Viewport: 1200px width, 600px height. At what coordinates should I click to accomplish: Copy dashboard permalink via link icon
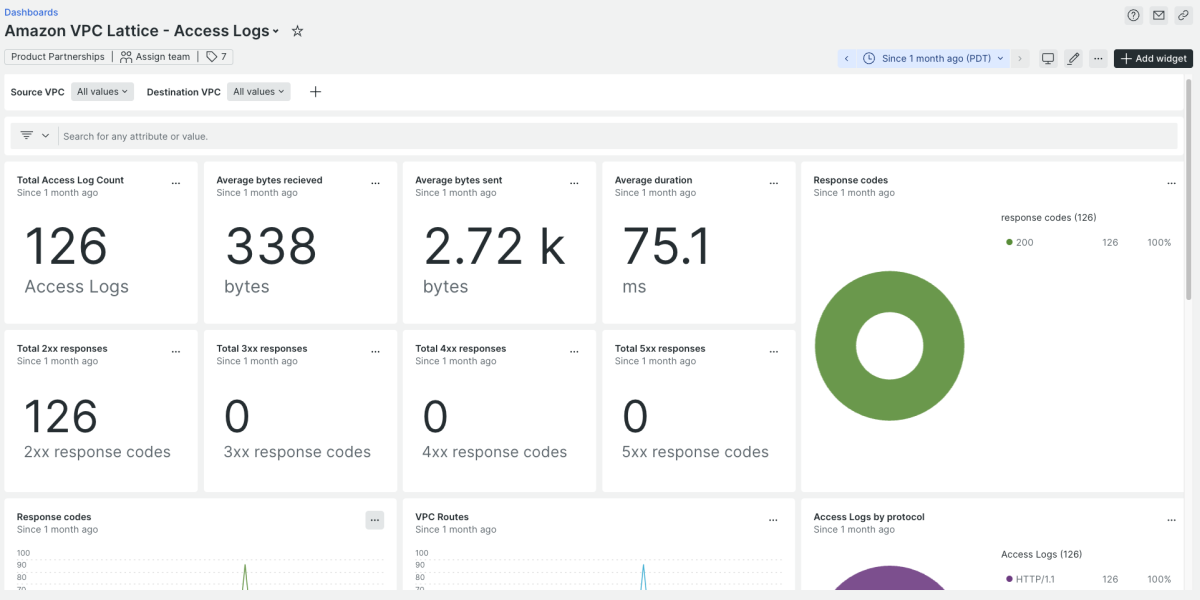[x=1183, y=15]
